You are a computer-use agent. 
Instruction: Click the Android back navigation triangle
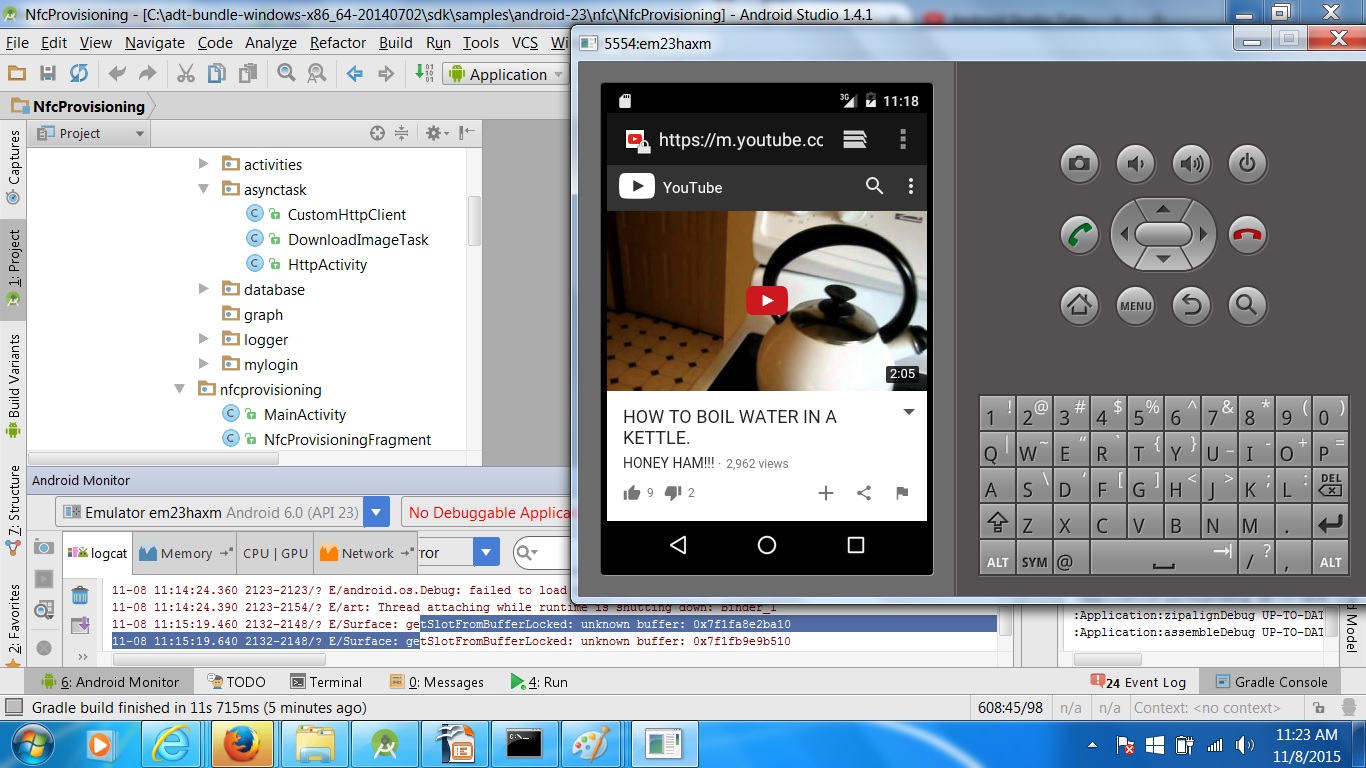[678, 545]
